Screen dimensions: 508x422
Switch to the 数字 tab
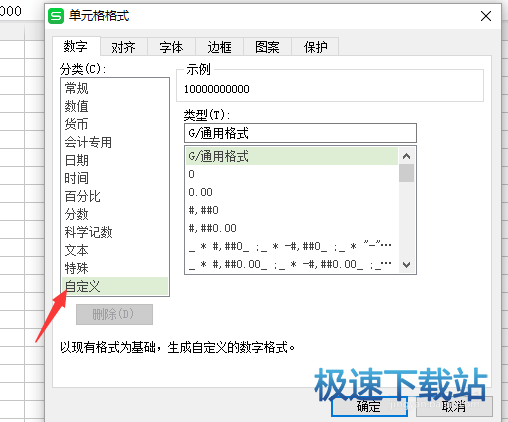click(x=76, y=46)
